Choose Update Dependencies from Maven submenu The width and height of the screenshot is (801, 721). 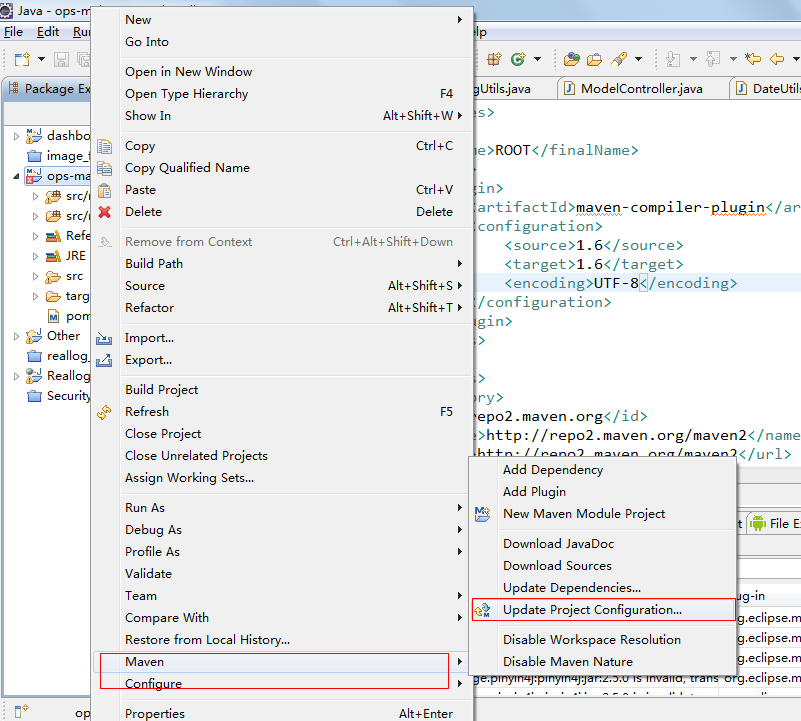[x=572, y=588]
